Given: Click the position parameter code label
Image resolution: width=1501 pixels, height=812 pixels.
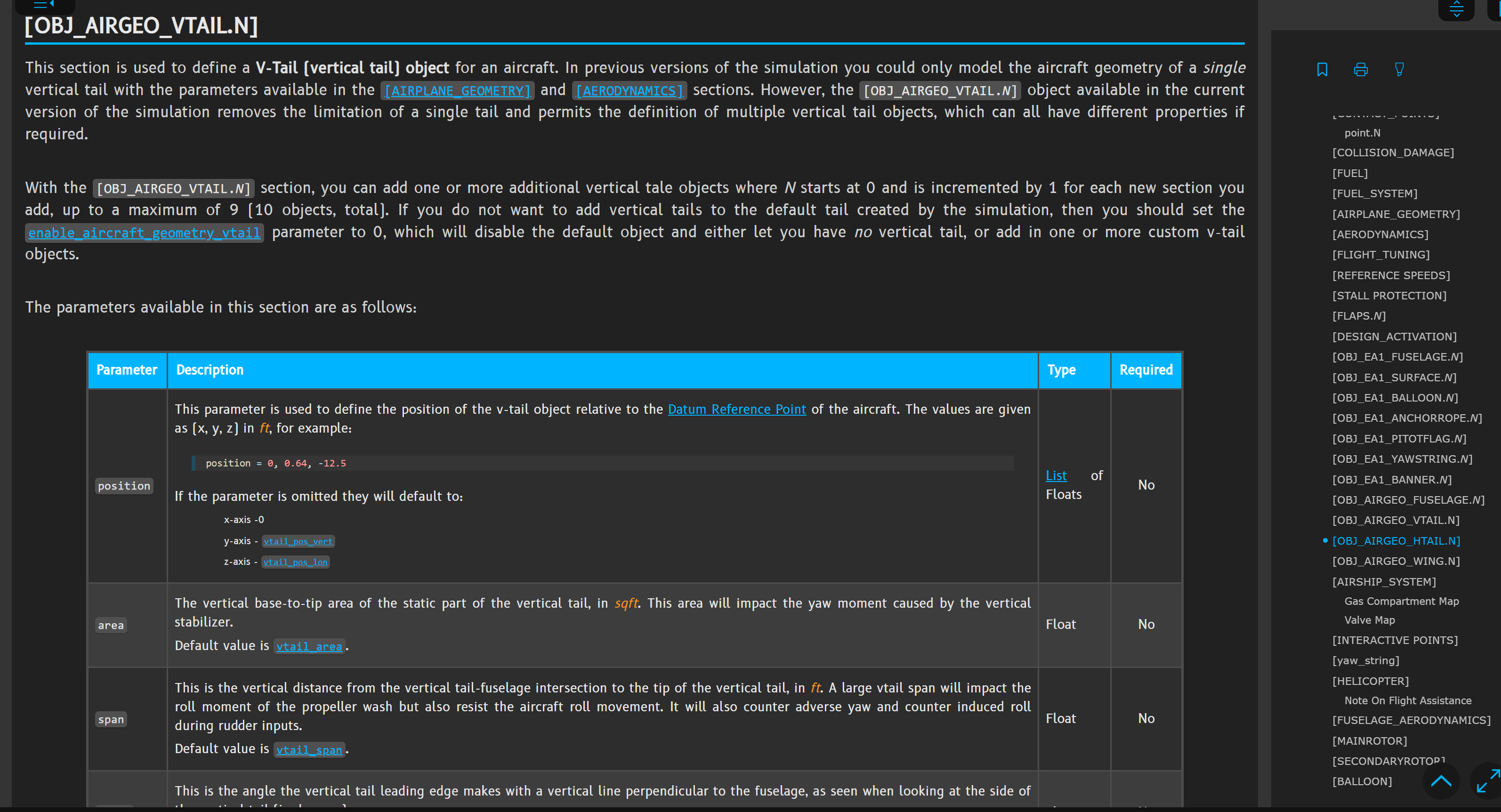Looking at the screenshot, I should tap(124, 486).
